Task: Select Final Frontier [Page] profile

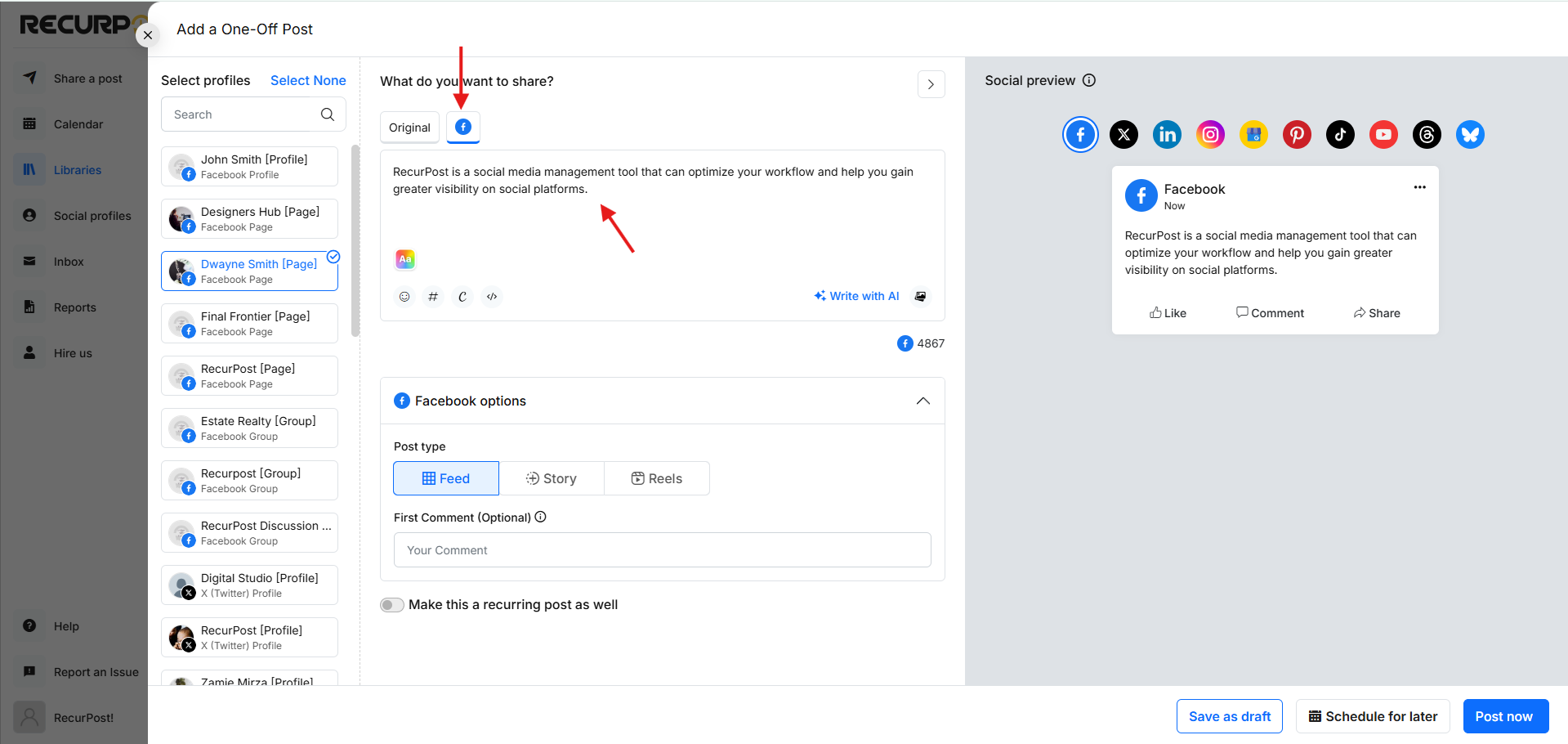Action: [249, 324]
